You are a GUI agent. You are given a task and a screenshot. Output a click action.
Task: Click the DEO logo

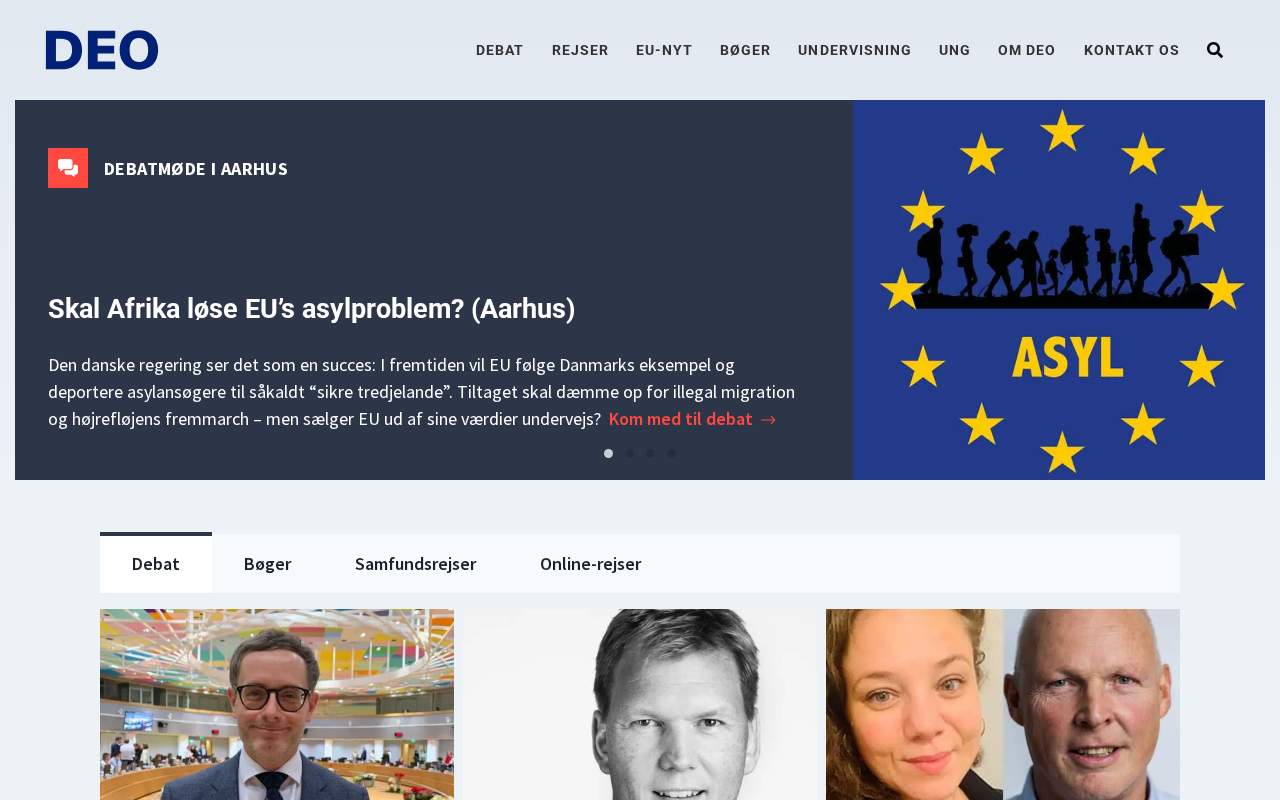click(102, 50)
